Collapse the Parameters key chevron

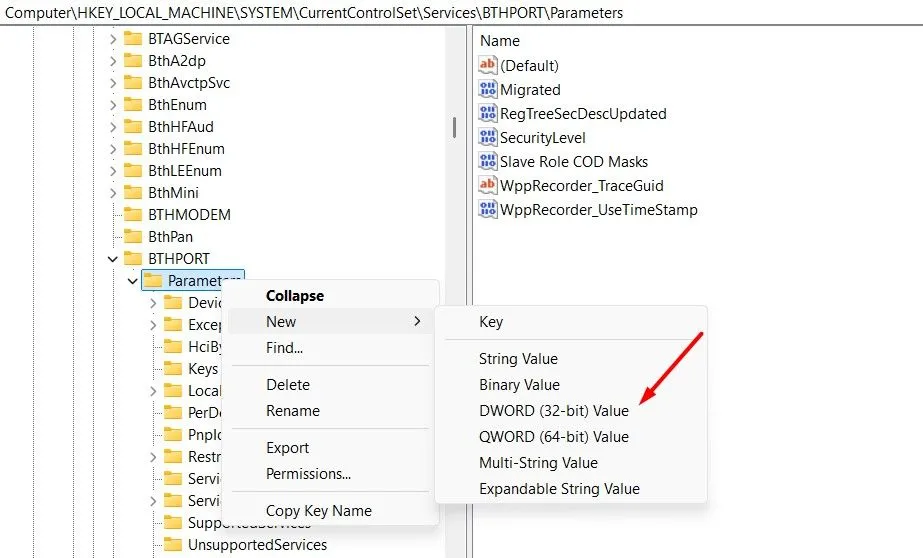132,281
